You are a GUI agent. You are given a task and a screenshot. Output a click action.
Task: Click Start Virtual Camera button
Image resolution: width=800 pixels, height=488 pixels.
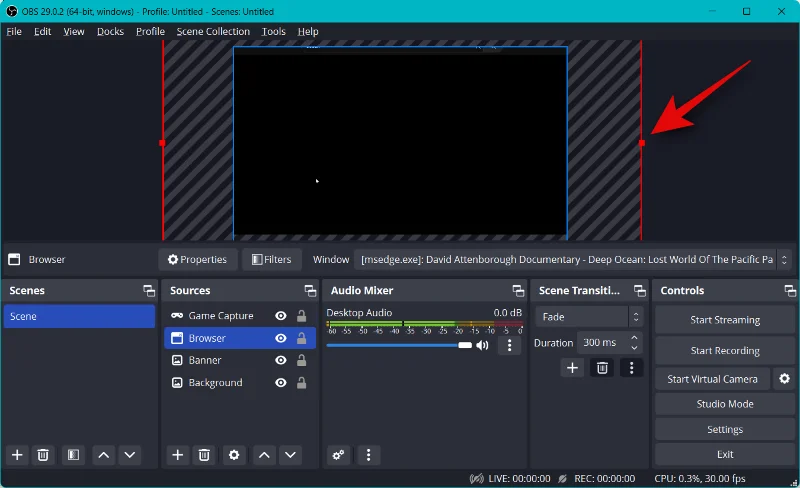(x=712, y=379)
